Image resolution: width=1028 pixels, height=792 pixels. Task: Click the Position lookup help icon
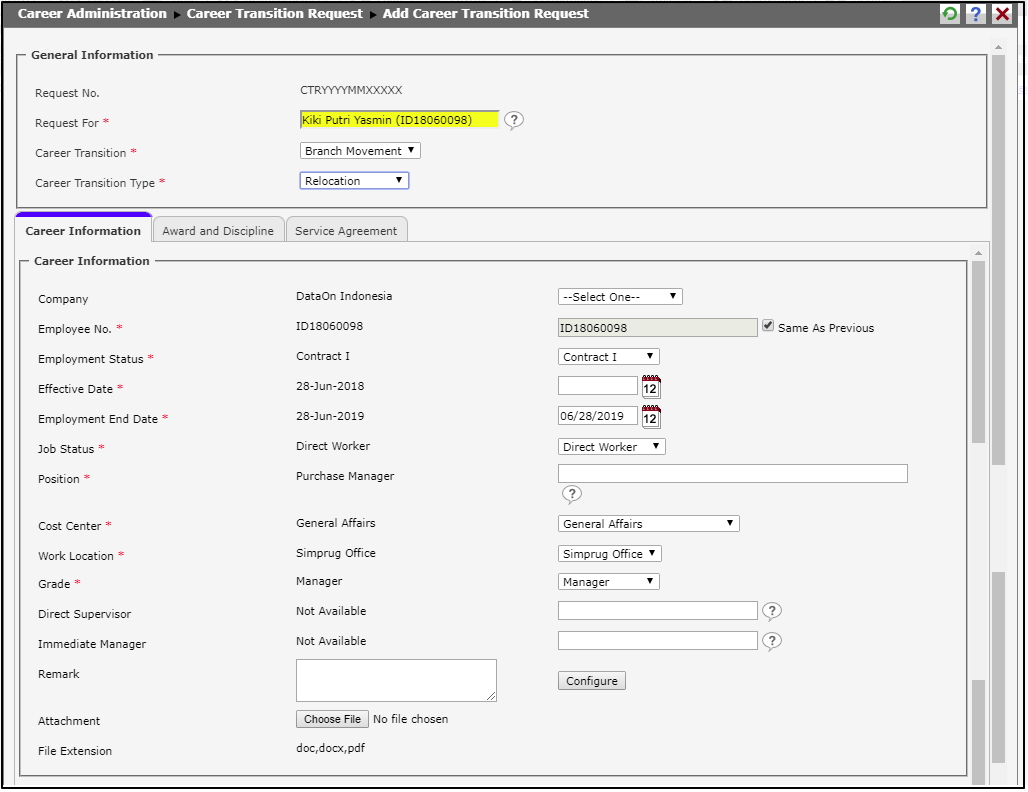pos(572,494)
